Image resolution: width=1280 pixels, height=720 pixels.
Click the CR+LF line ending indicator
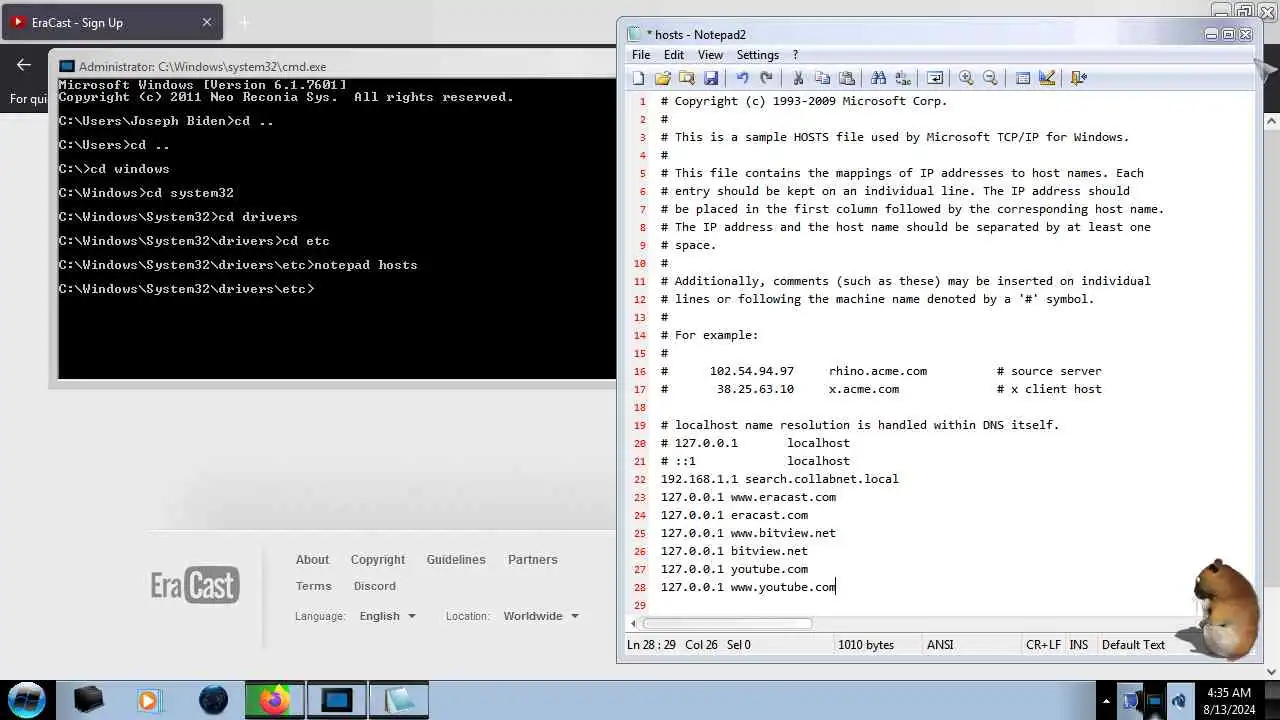(1043, 645)
